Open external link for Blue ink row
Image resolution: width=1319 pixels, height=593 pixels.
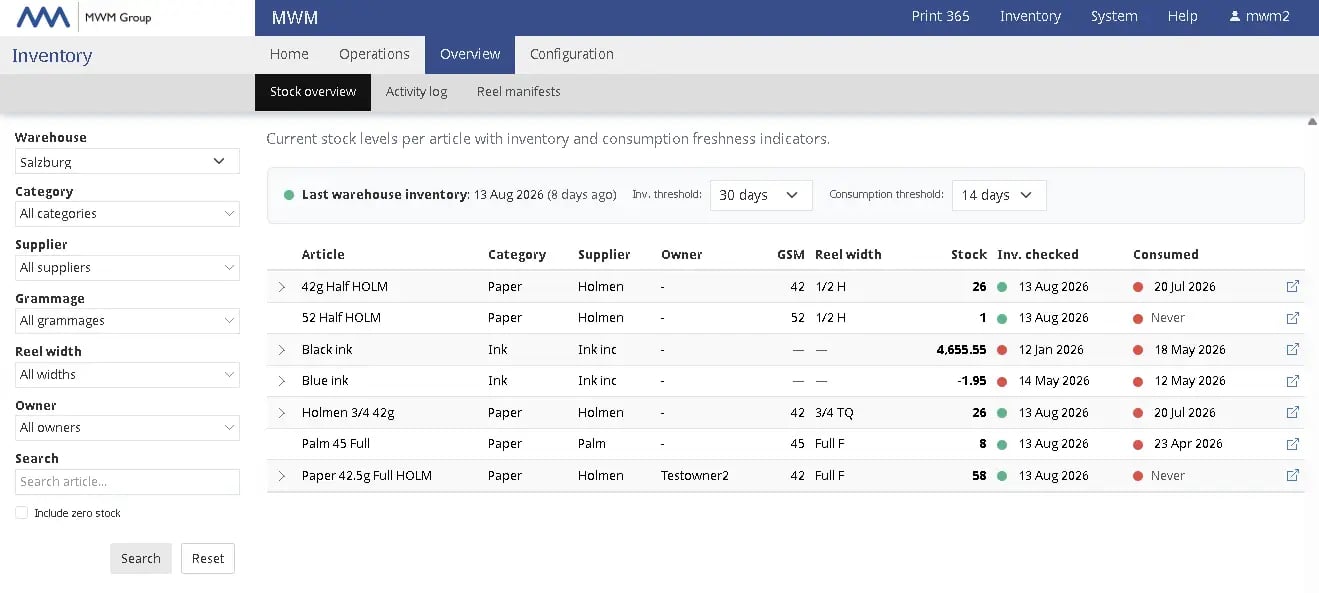point(1292,381)
